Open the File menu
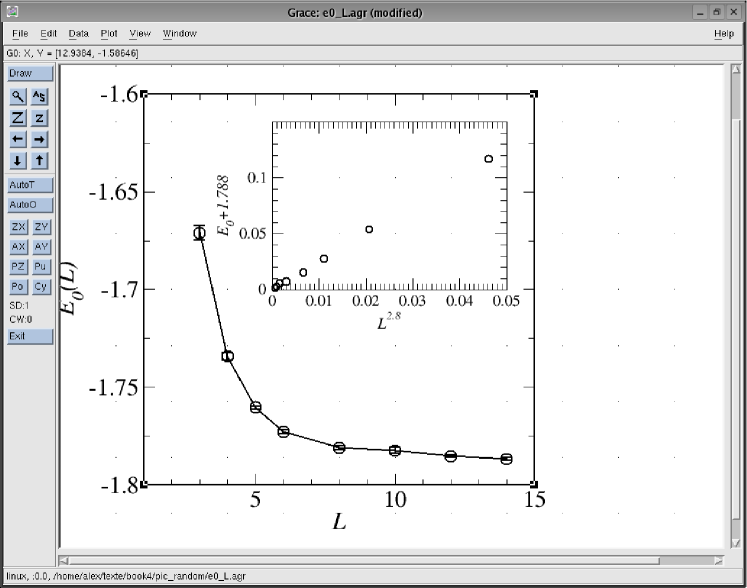Image resolution: width=747 pixels, height=588 pixels. pos(20,33)
